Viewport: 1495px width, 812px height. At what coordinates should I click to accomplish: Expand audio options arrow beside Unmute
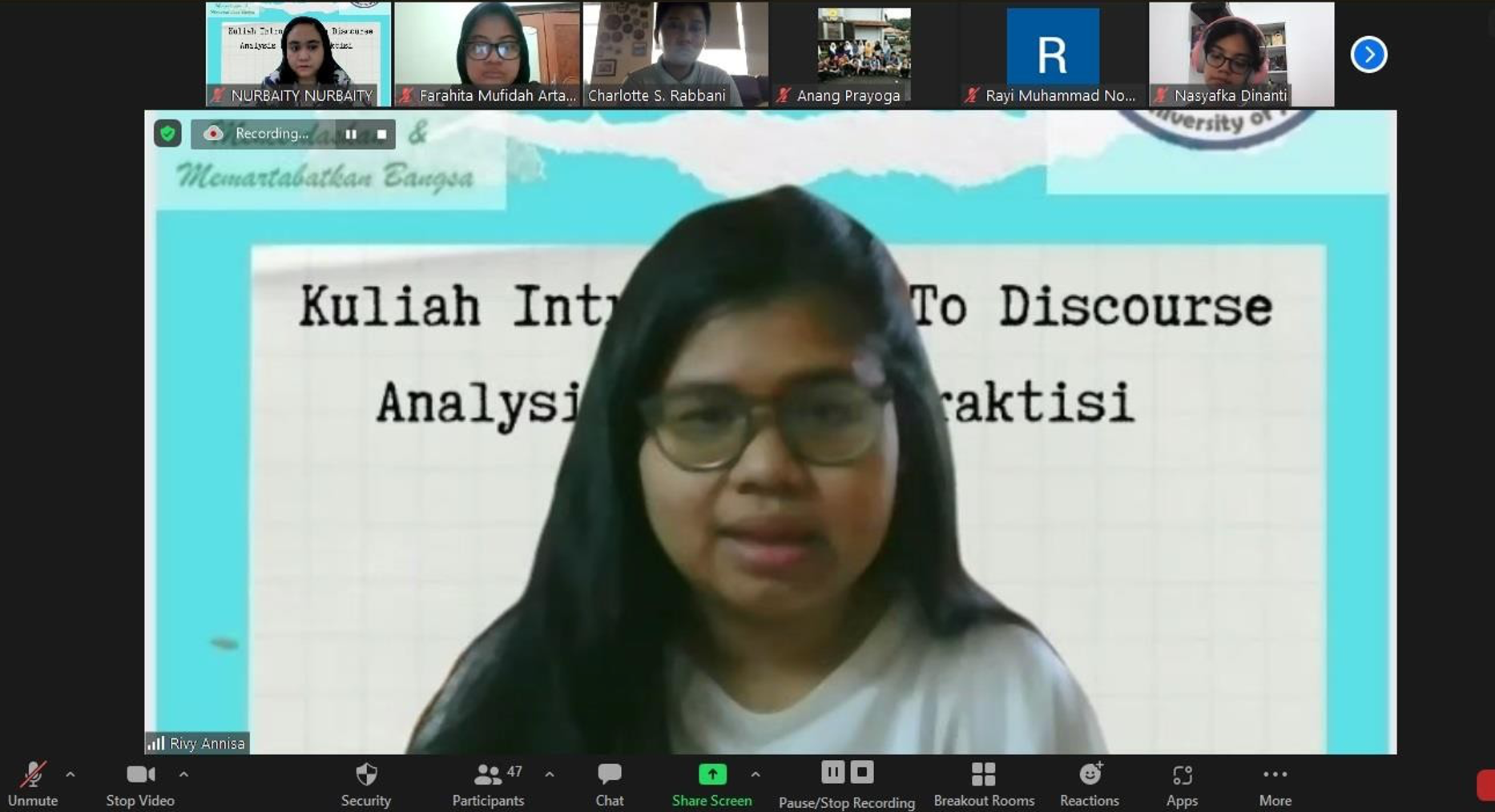tap(71, 774)
